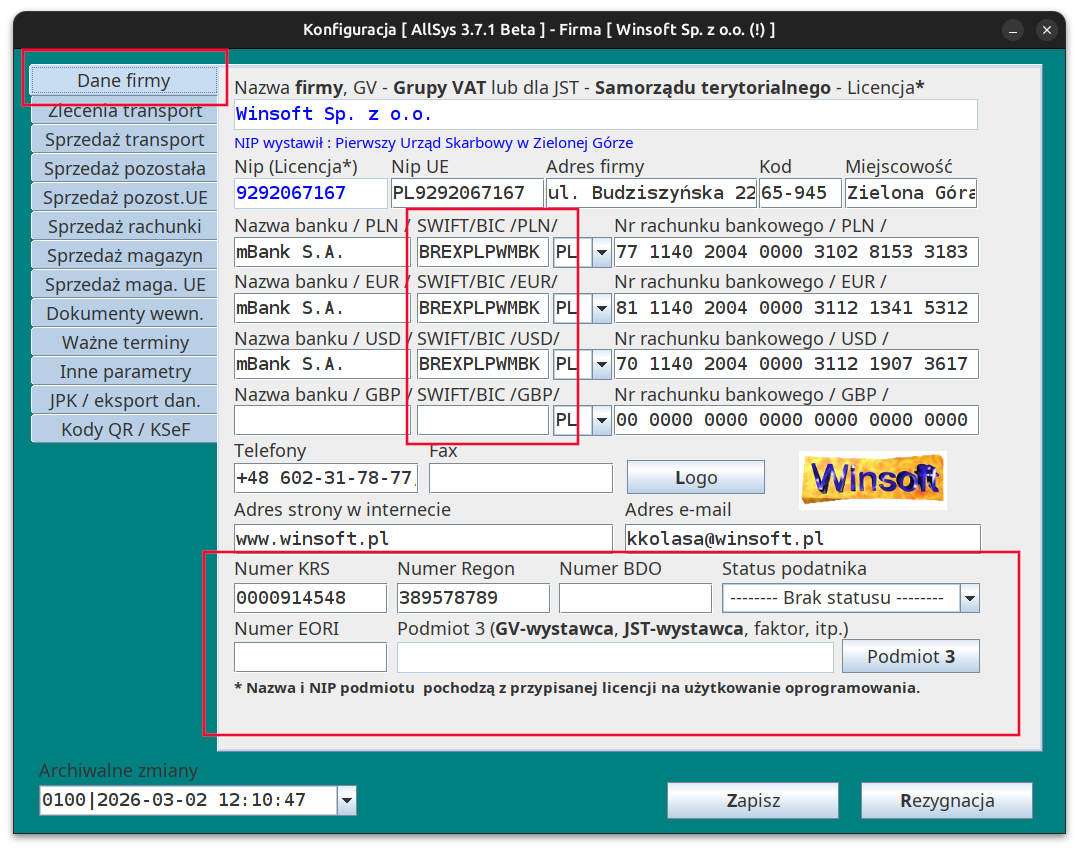Switch to the Inne parametry tab

124,372
